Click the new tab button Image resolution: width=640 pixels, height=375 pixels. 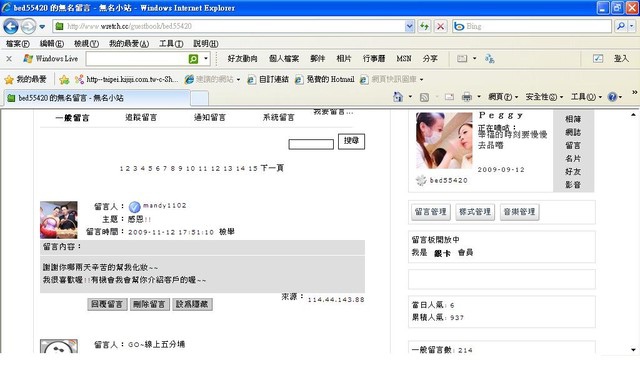click(x=200, y=98)
